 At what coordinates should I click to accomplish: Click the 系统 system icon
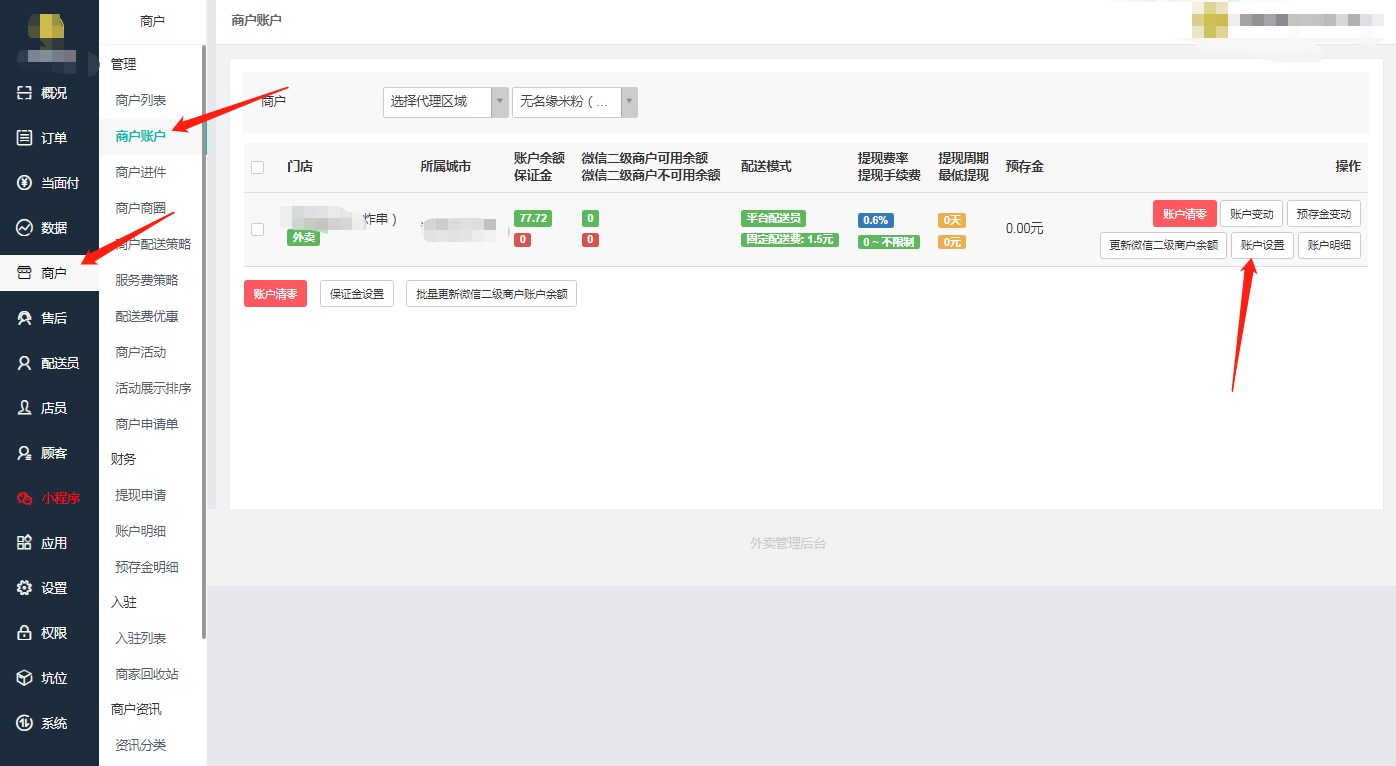(x=25, y=723)
